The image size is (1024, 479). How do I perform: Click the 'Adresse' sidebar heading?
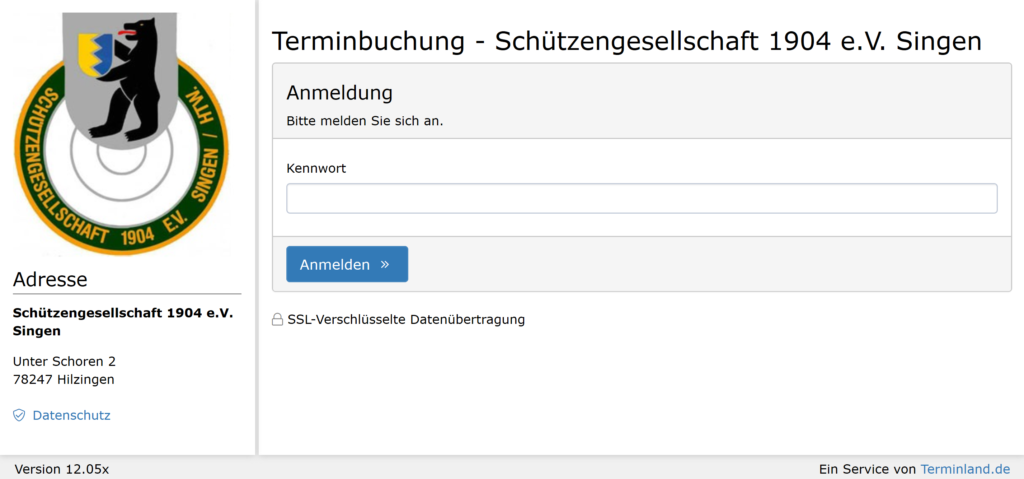50,279
